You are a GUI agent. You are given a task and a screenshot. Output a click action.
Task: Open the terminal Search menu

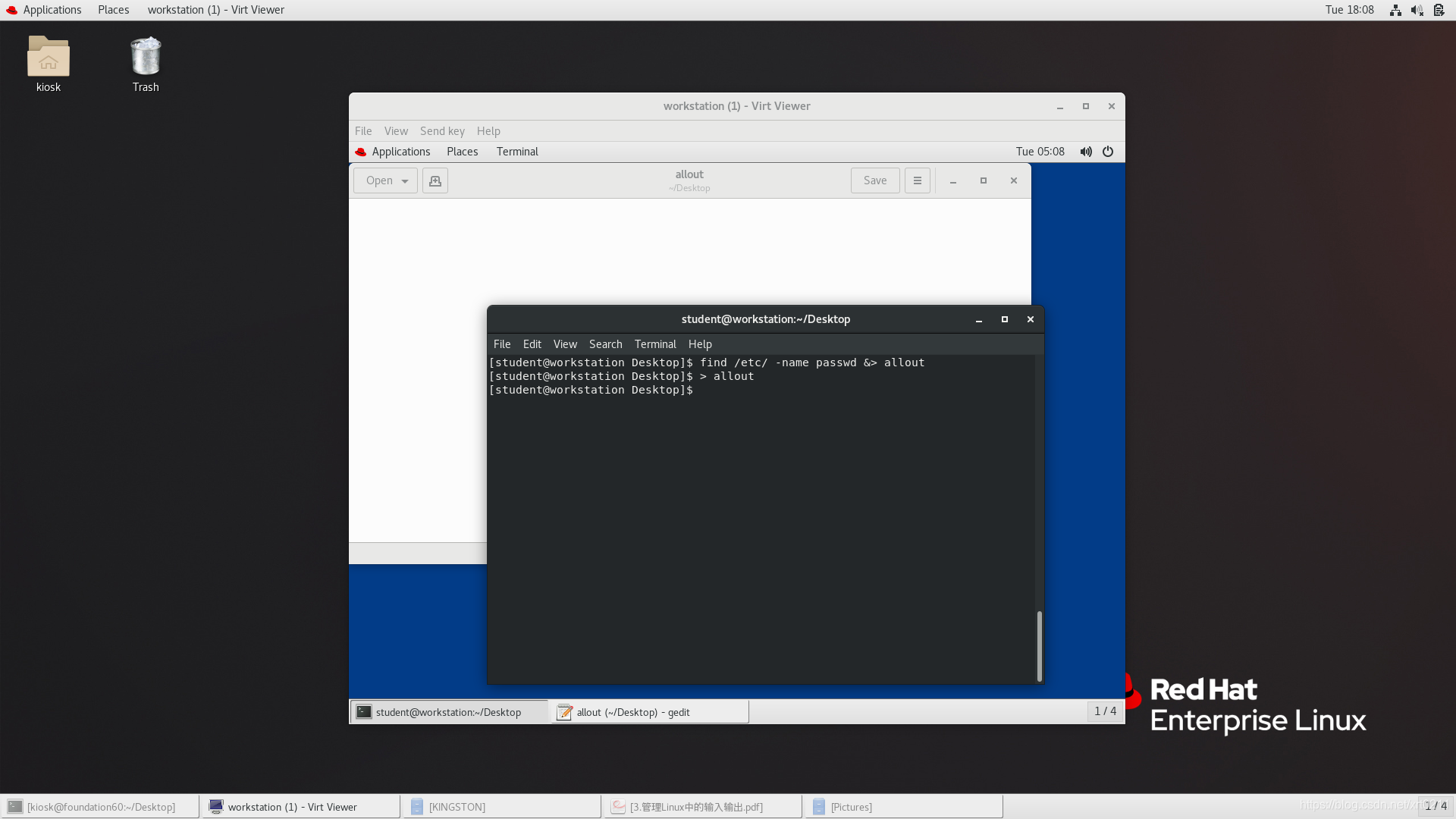point(605,344)
